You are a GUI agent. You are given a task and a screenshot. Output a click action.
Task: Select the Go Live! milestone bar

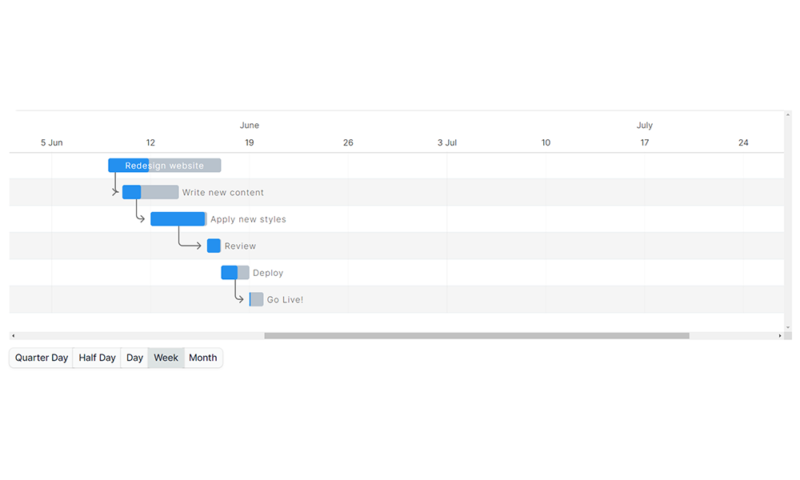(x=257, y=299)
